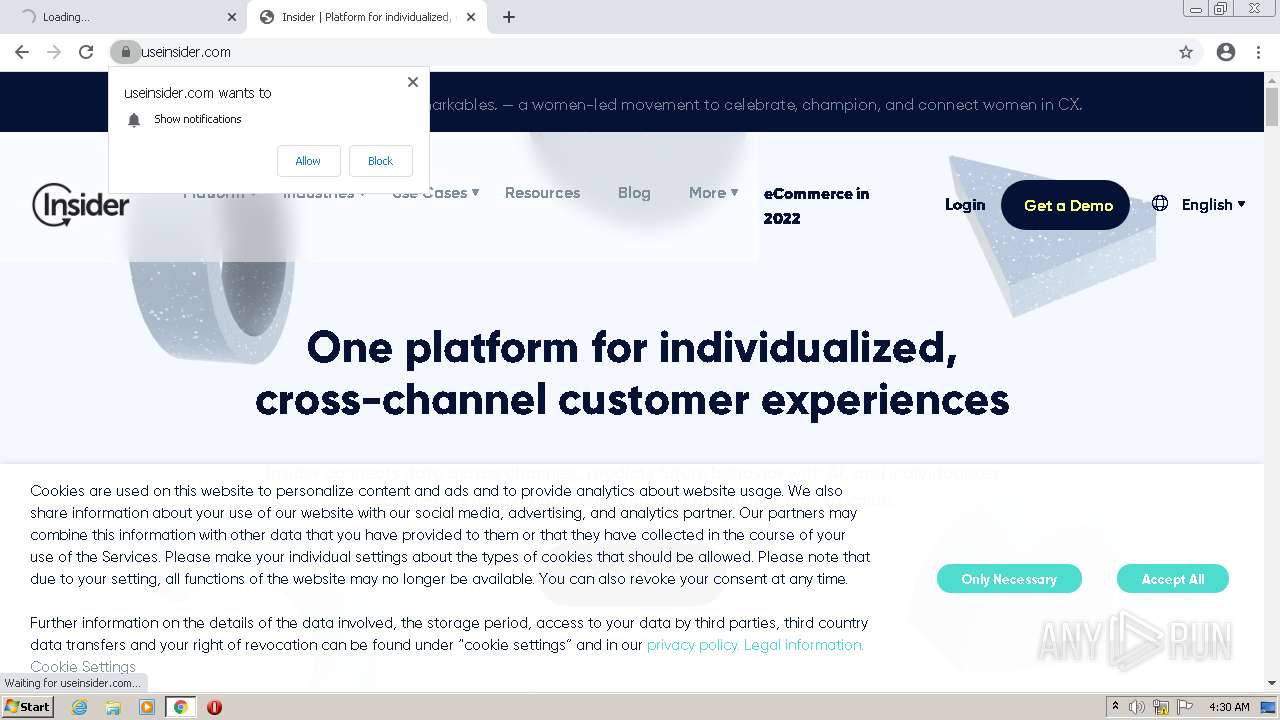Open the file explorer taskbar icon
This screenshot has width=1280, height=720.
113,707
